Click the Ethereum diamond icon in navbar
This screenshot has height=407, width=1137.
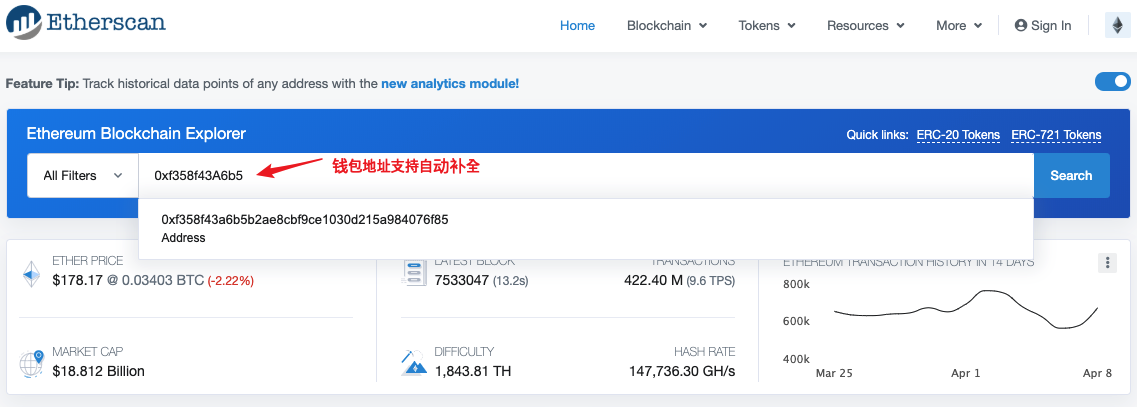1117,25
